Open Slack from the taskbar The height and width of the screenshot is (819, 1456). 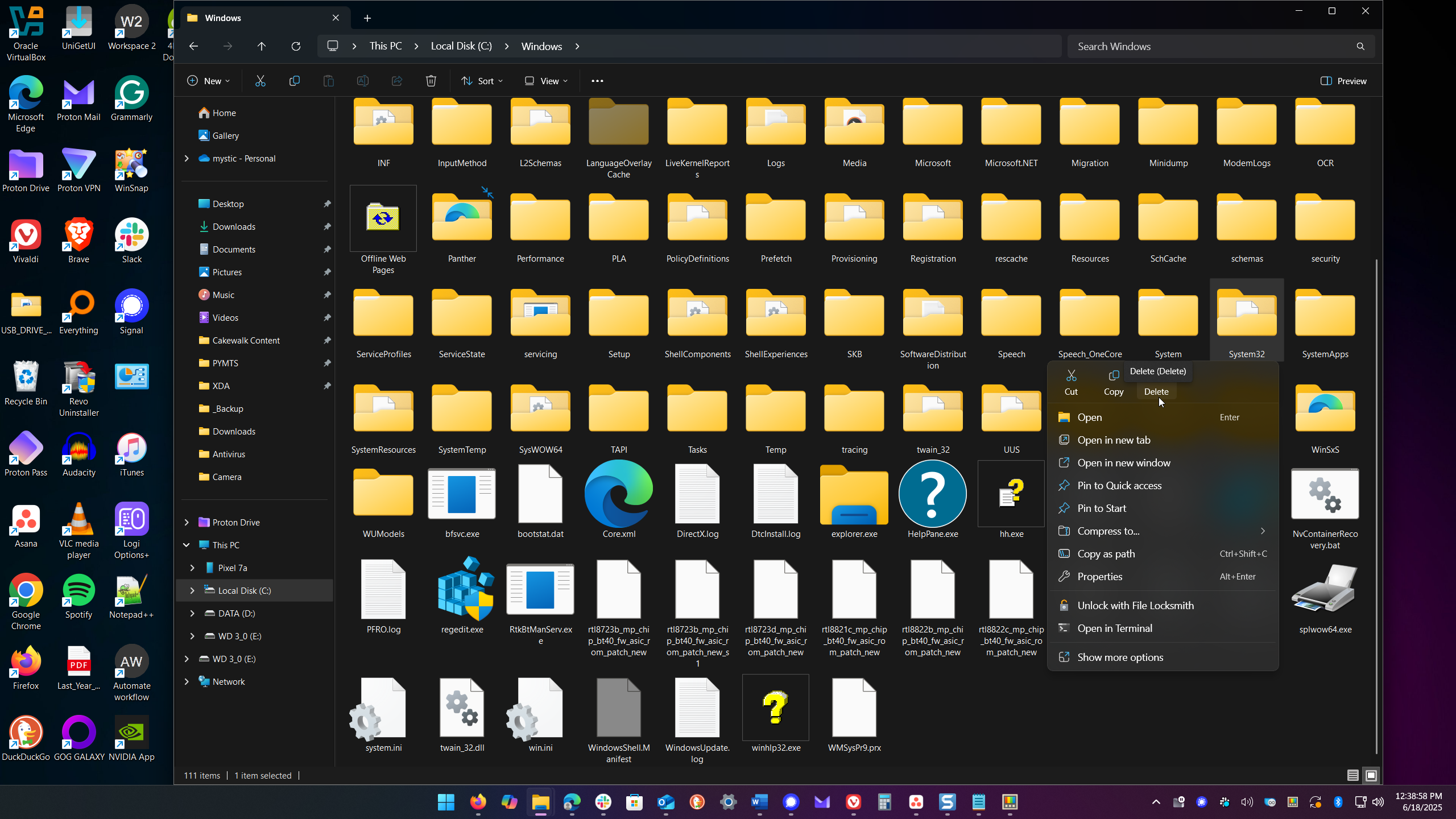(603, 802)
